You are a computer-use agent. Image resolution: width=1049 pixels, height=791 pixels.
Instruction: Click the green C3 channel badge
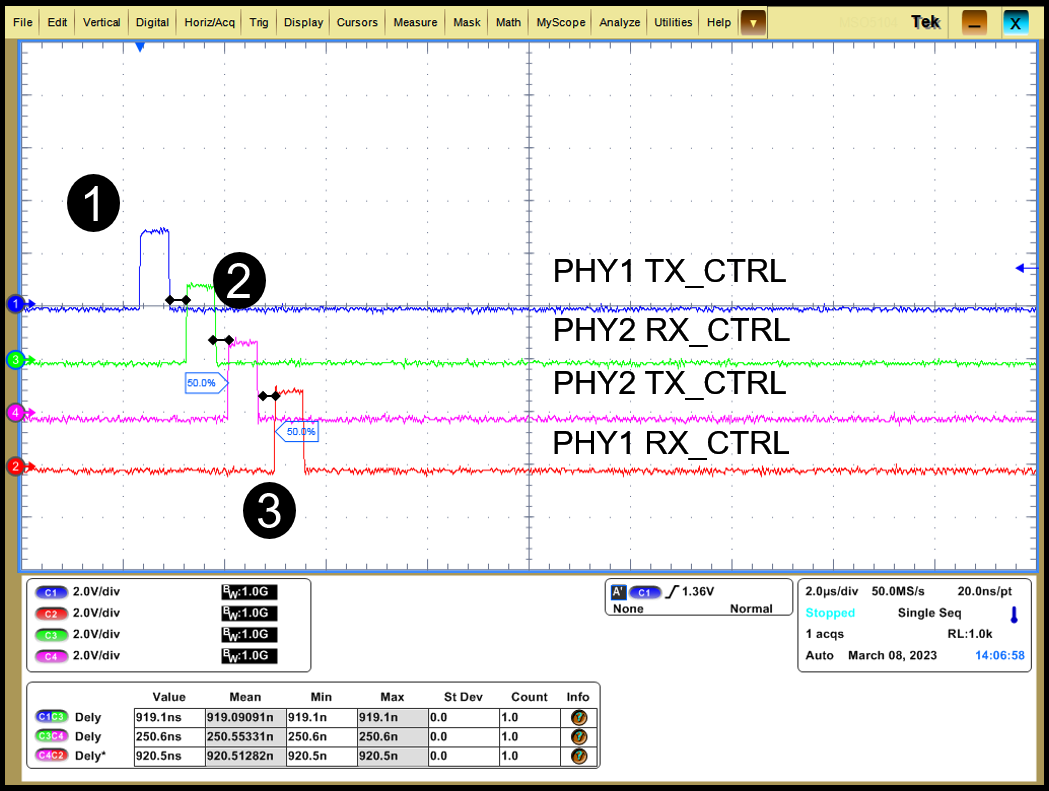[49, 634]
